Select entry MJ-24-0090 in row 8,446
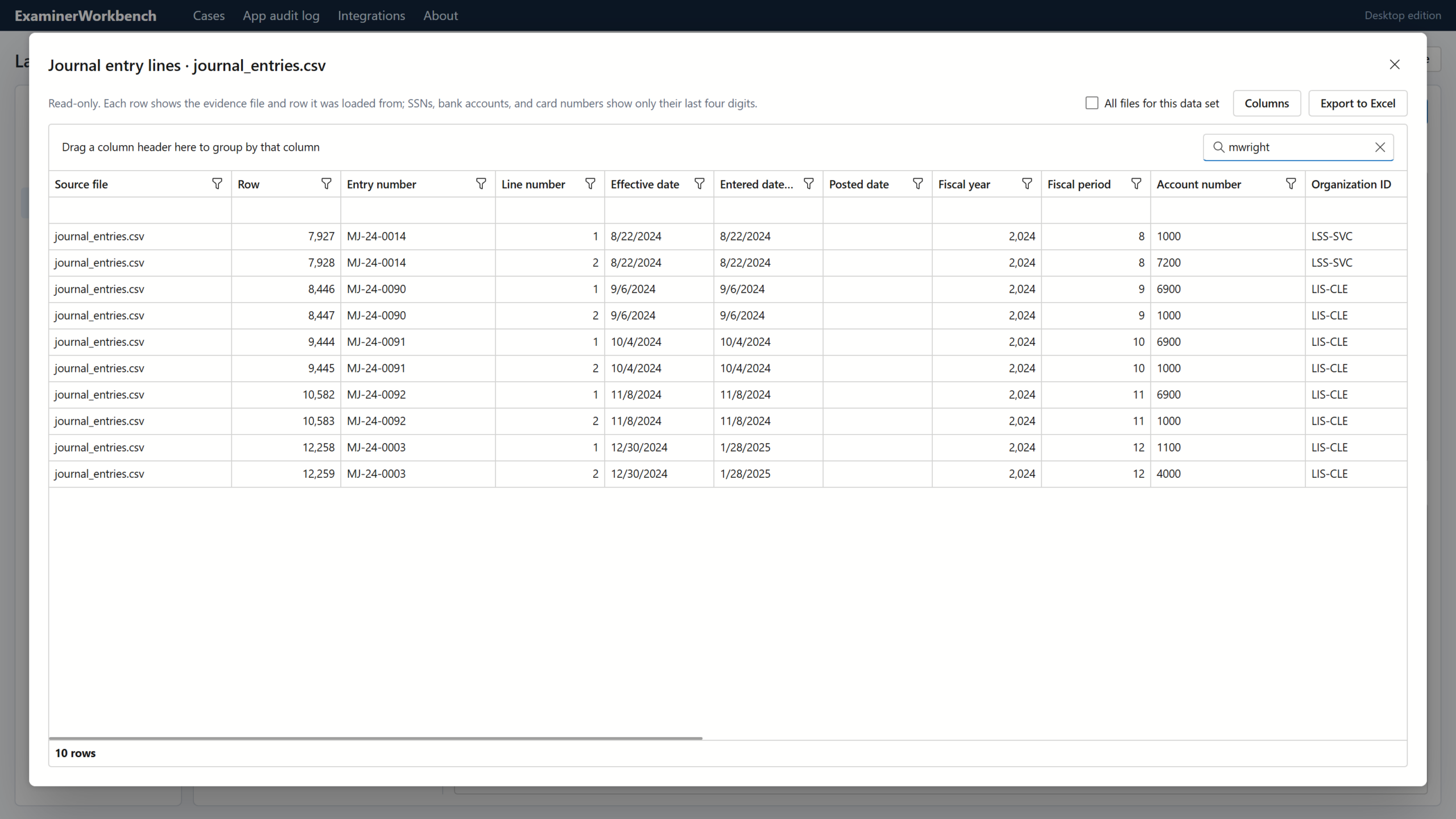This screenshot has height=819, width=1456. [x=418, y=289]
